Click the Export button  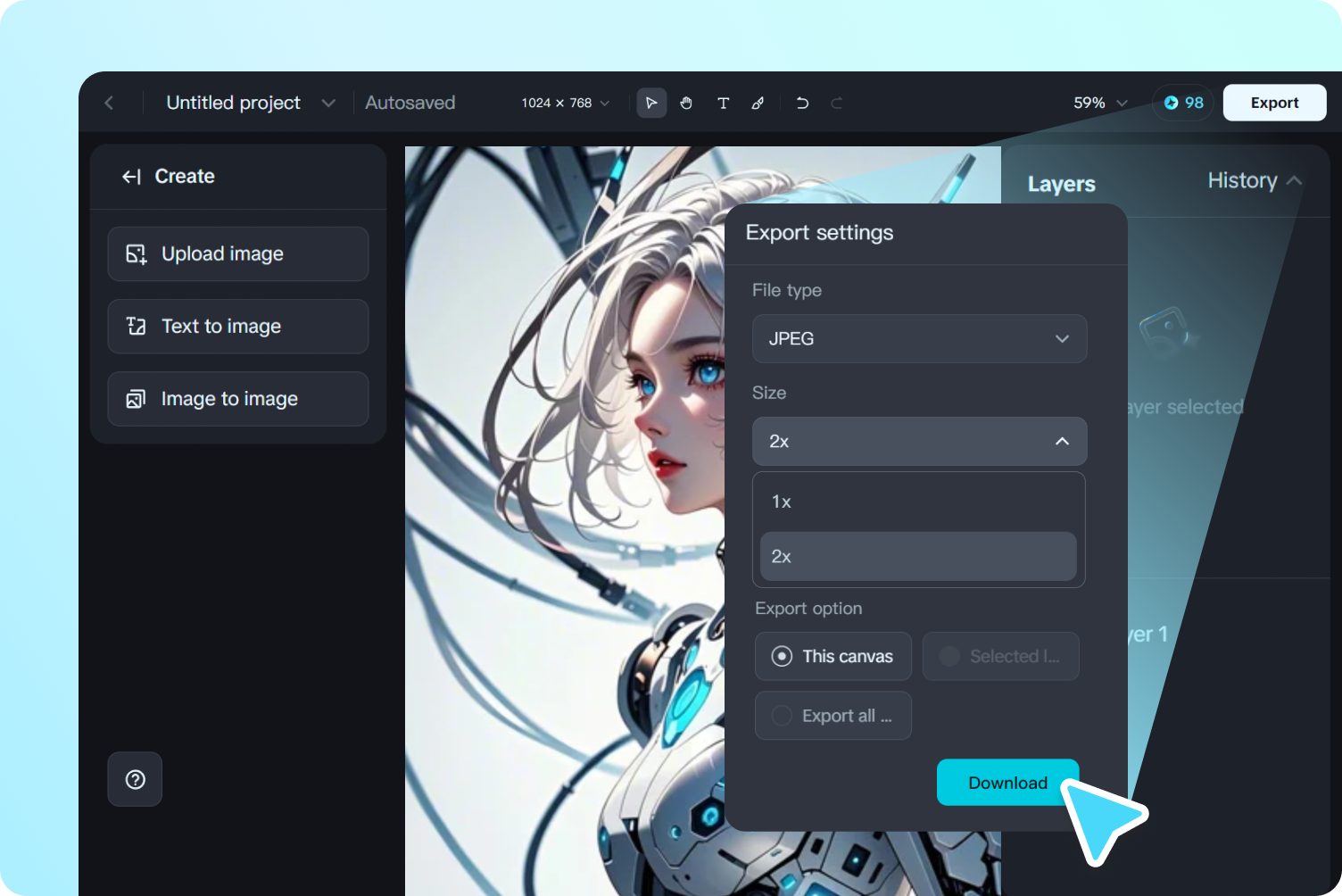pos(1274,102)
